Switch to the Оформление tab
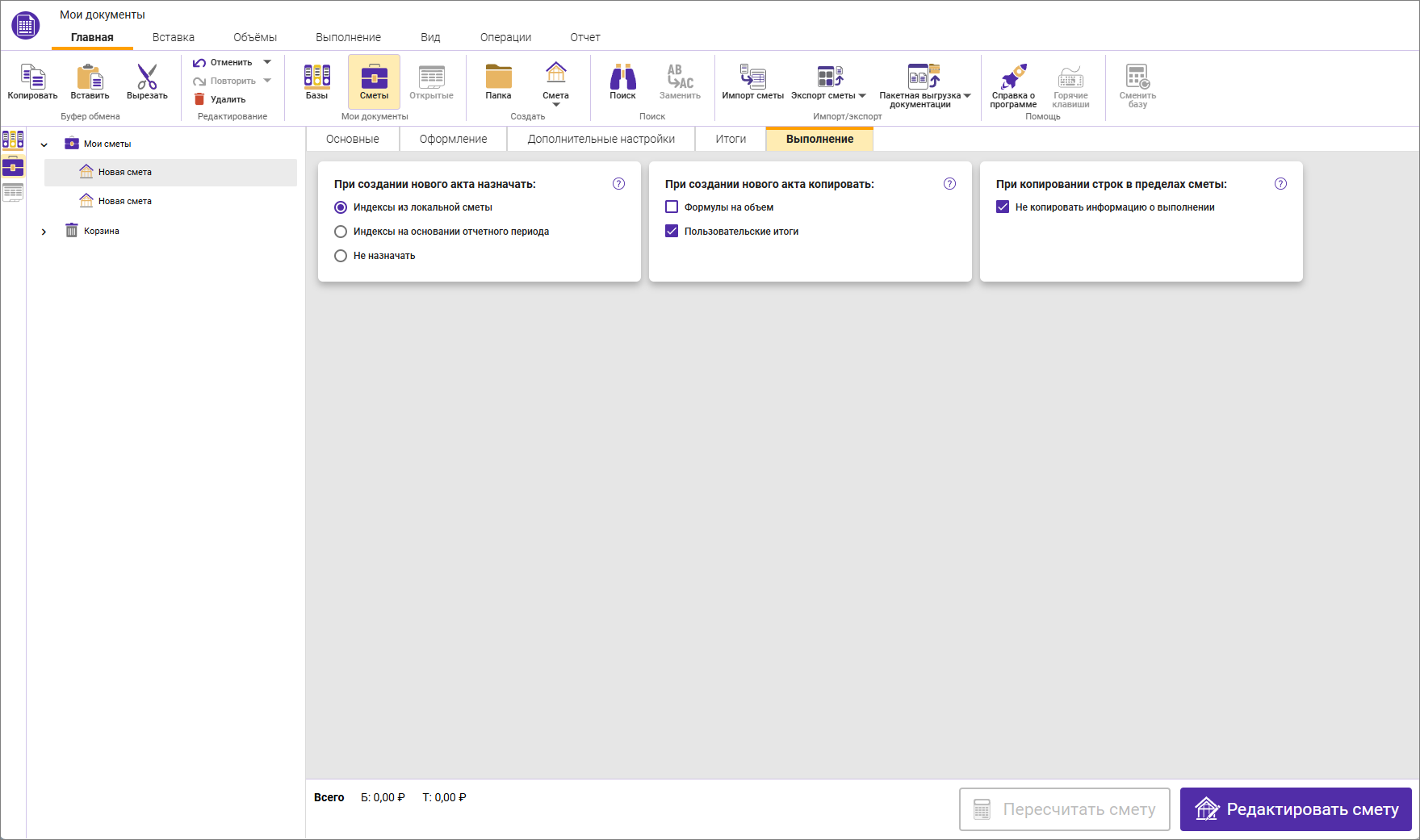This screenshot has height=840, width=1420. click(453, 139)
